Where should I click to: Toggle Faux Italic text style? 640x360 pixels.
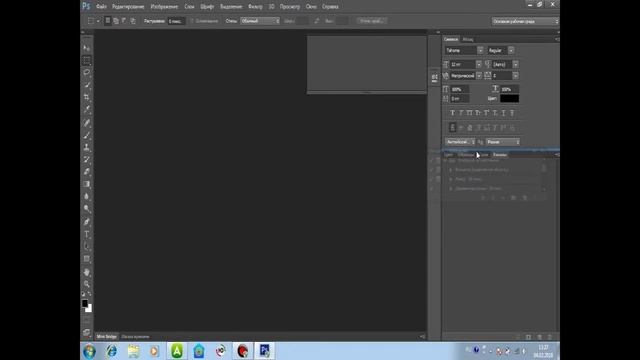click(461, 113)
